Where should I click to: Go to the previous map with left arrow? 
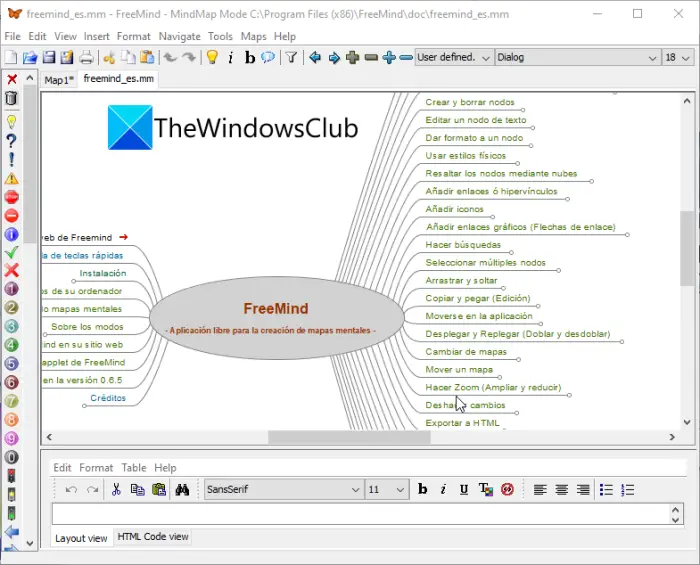[315, 58]
